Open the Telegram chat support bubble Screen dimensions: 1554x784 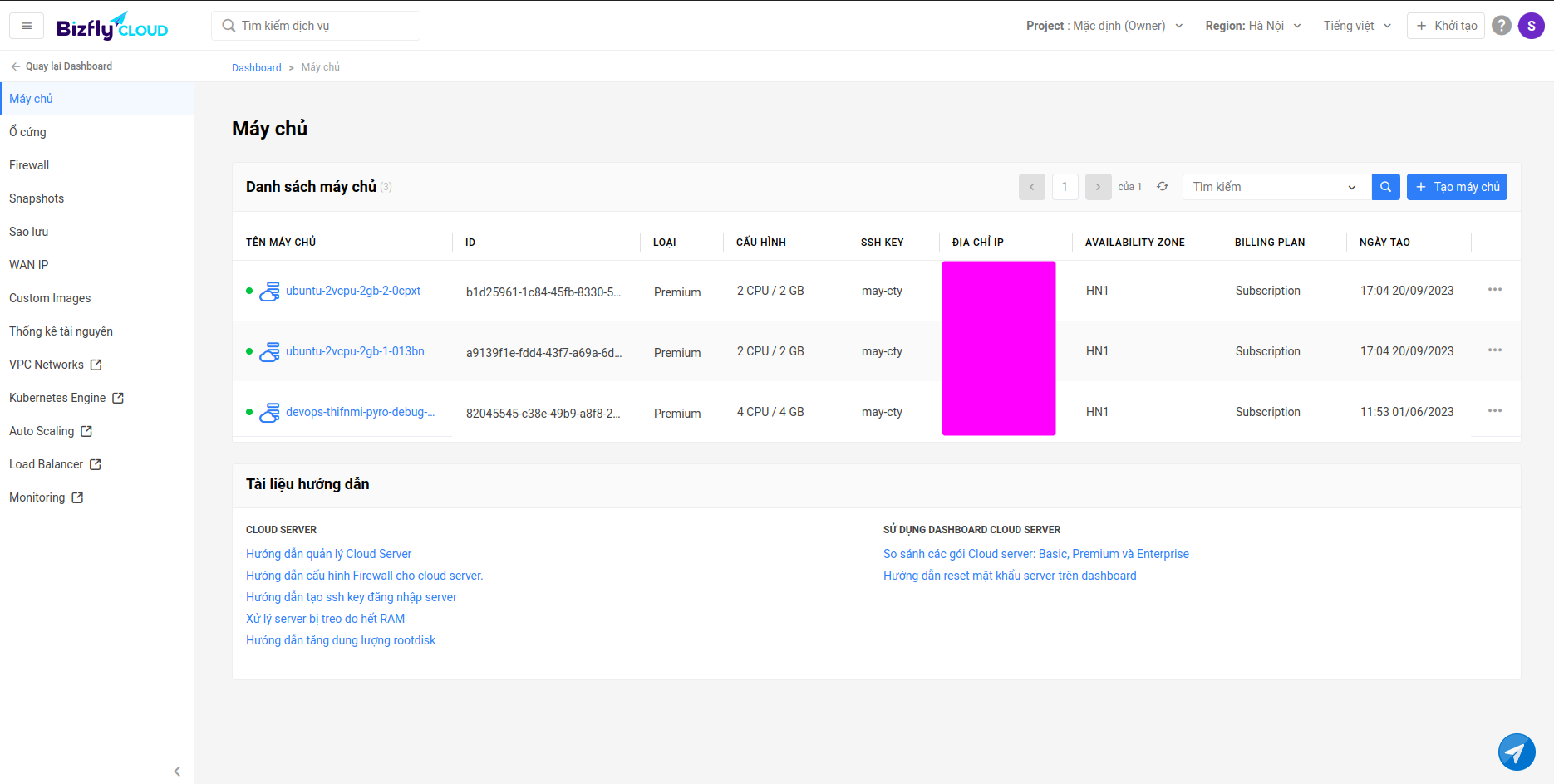[1517, 752]
